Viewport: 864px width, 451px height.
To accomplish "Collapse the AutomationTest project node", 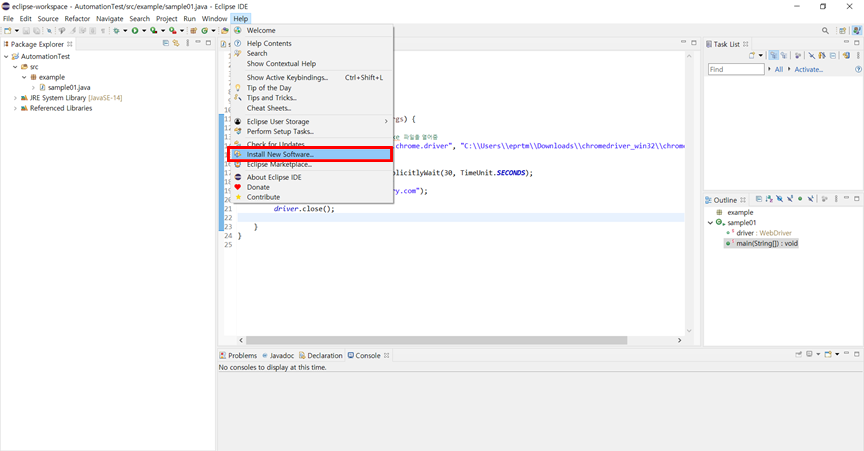I will click(x=6, y=56).
